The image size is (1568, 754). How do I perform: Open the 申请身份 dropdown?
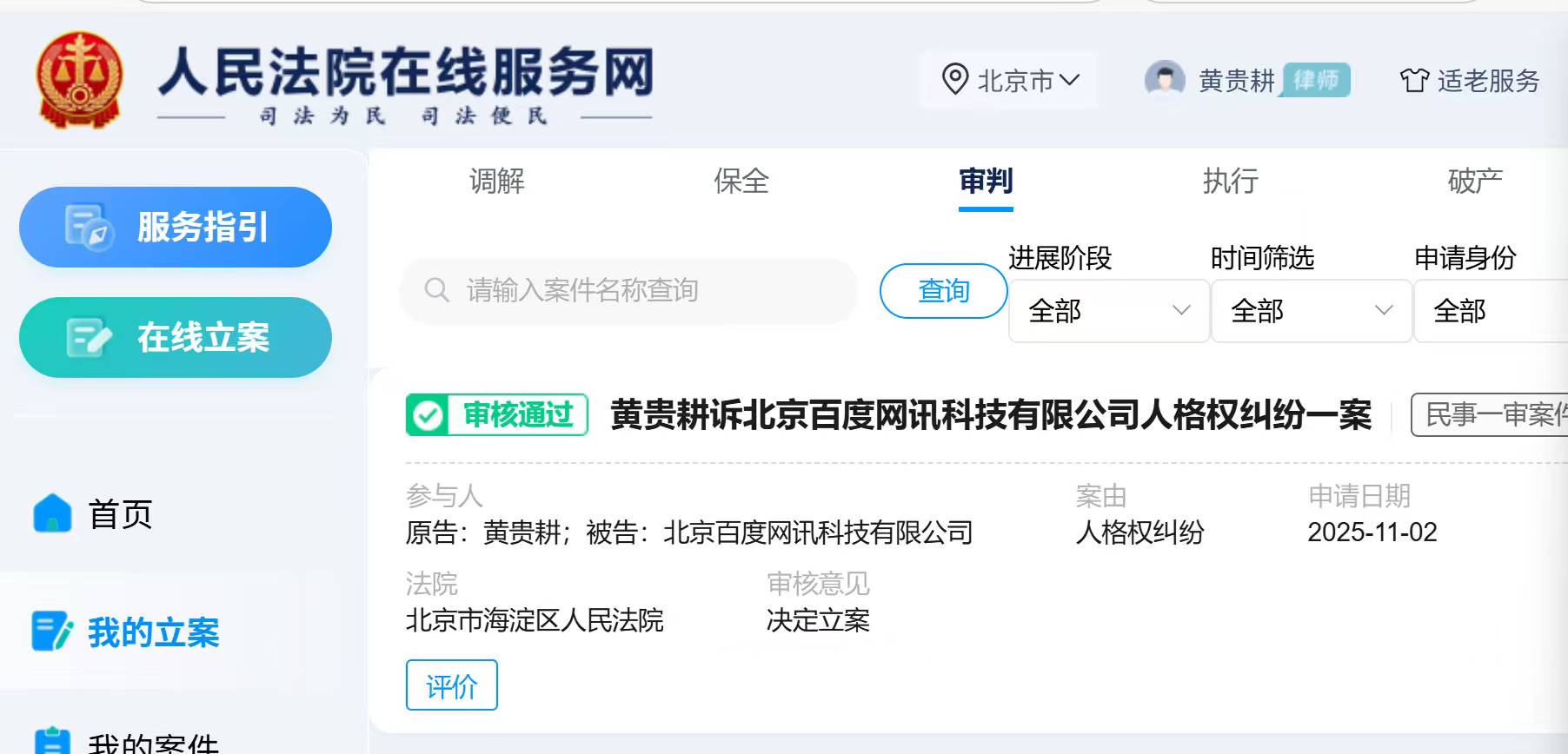1491,311
